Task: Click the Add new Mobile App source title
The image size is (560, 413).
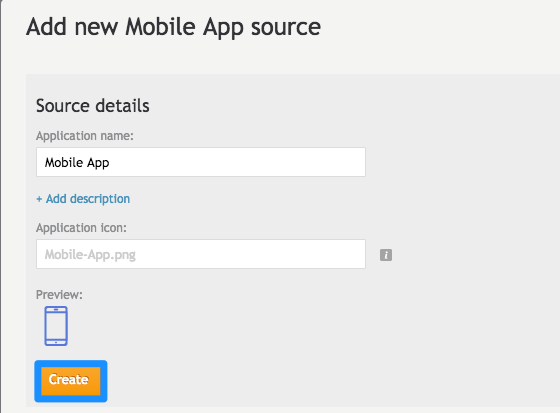Action: tap(174, 28)
